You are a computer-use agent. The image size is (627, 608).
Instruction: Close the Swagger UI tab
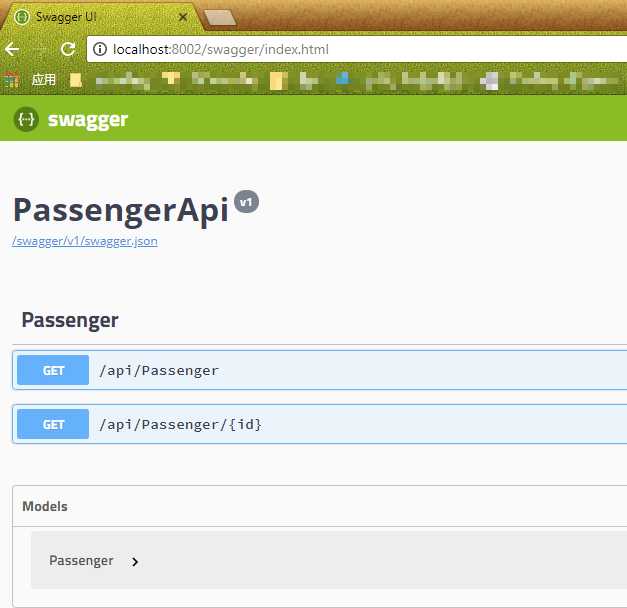tap(183, 17)
